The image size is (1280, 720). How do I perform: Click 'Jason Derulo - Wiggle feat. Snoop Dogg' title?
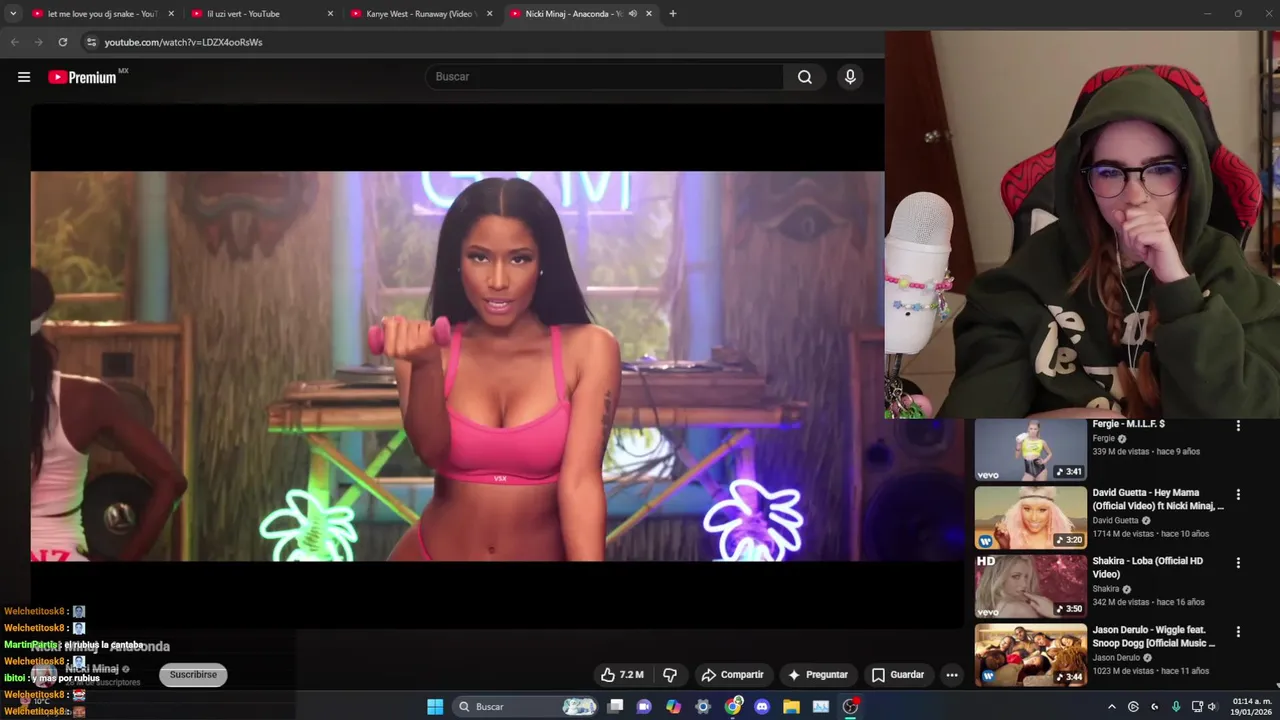pyautogui.click(x=1153, y=636)
